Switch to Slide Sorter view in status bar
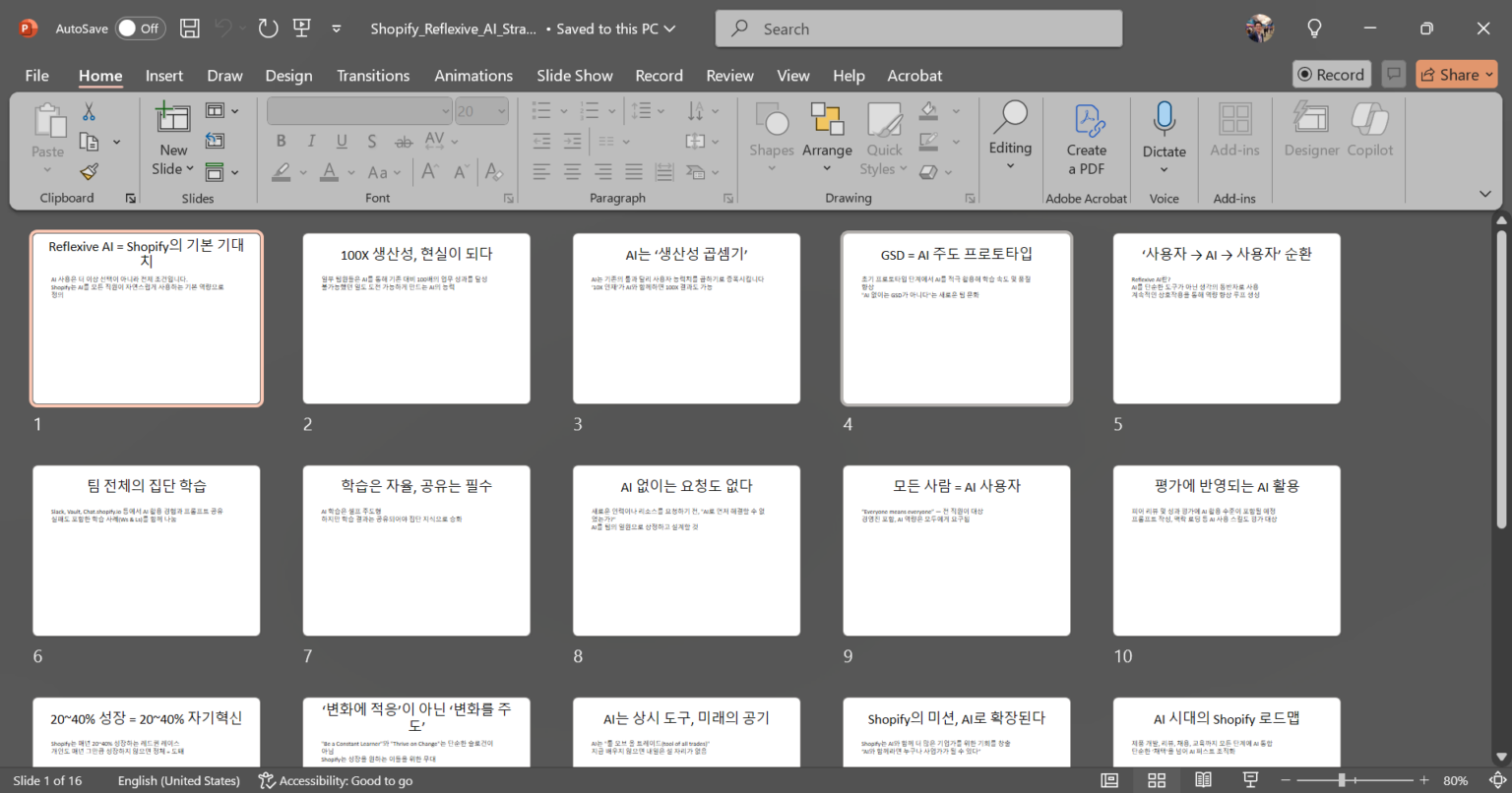Screen dimensions: 1512x793 (x=1156, y=779)
